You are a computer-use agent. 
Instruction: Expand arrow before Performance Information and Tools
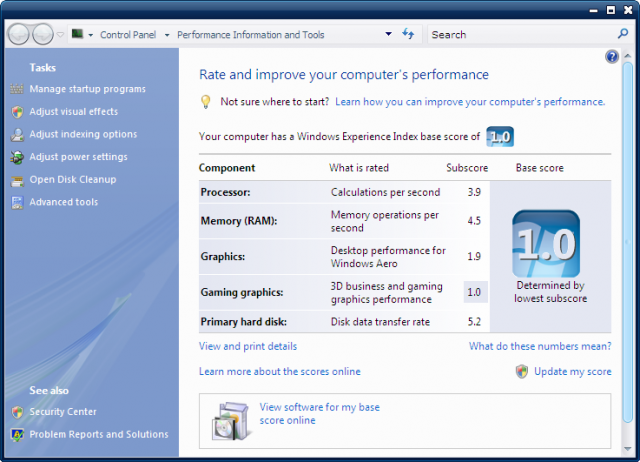pos(167,35)
